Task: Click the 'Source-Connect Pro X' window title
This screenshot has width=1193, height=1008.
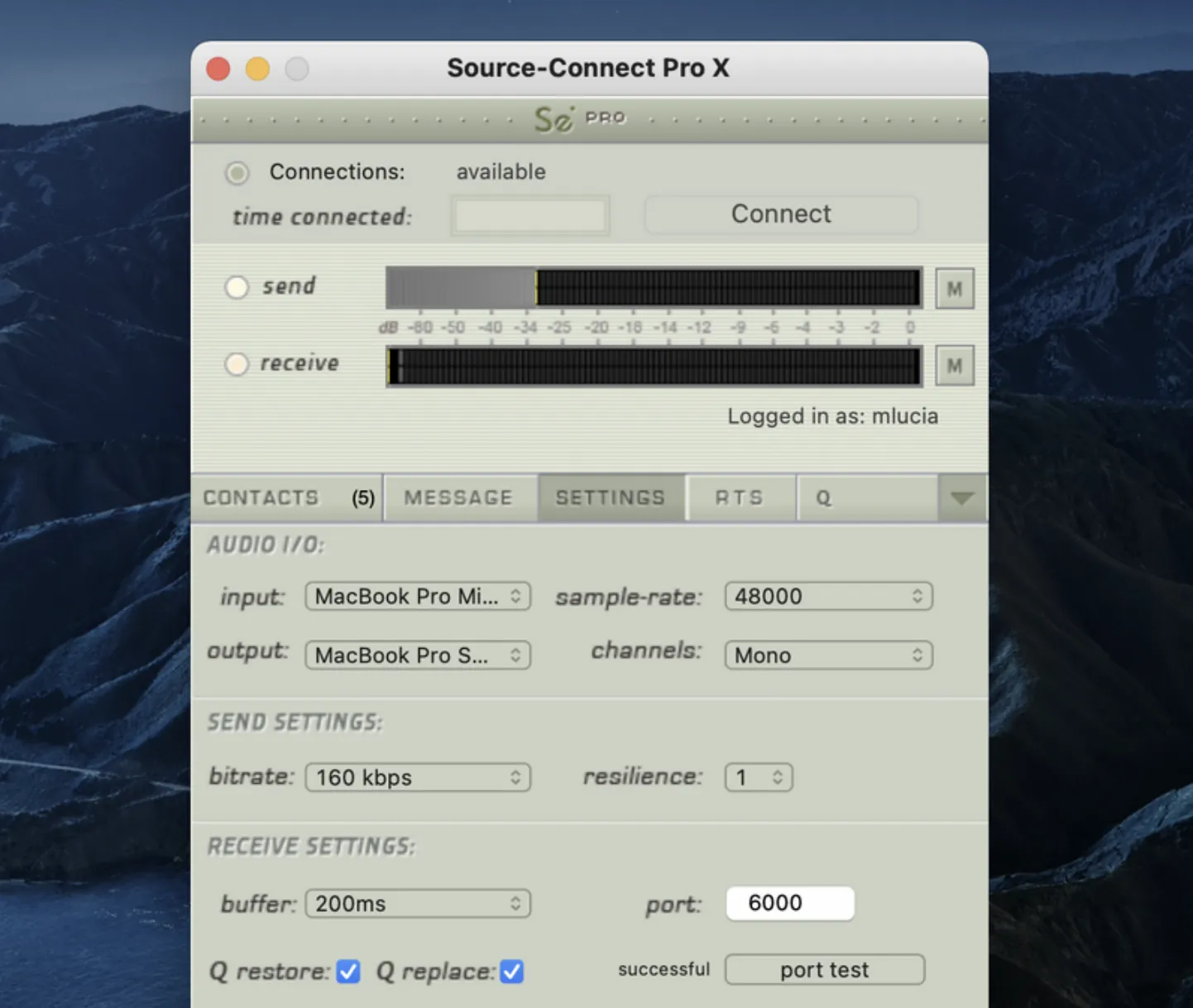Action: [588, 68]
